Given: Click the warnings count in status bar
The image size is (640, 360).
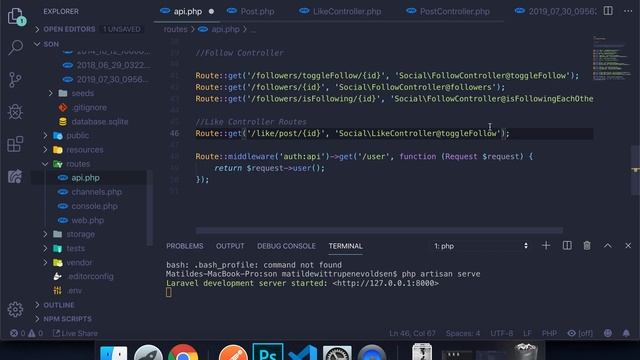Looking at the screenshot, I should pos(36,333).
